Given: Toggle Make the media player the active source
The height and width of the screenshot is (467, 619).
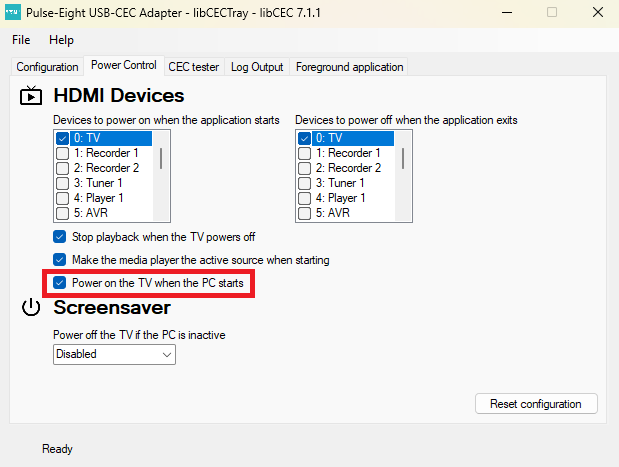Looking at the screenshot, I should tap(60, 260).
